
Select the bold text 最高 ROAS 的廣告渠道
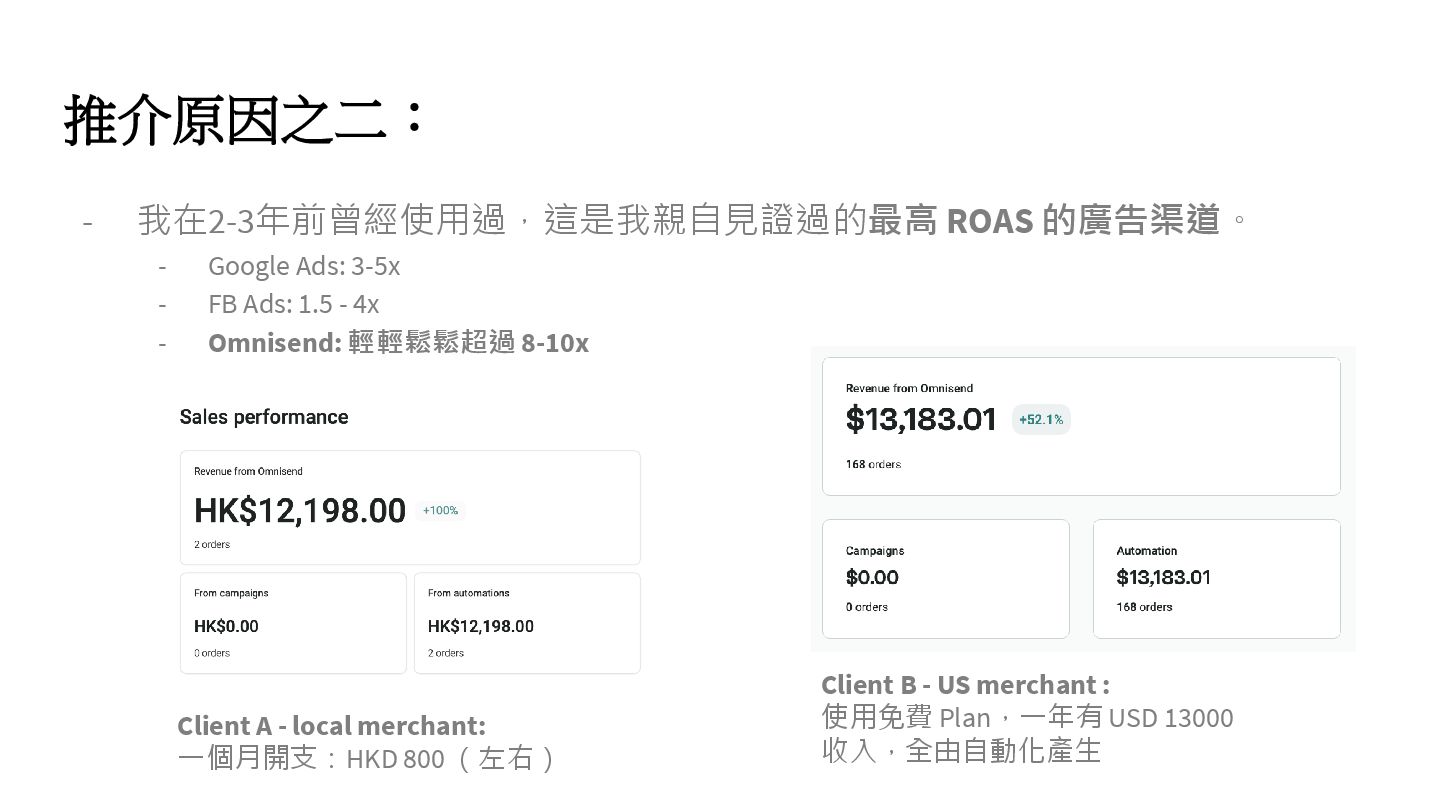point(1044,219)
